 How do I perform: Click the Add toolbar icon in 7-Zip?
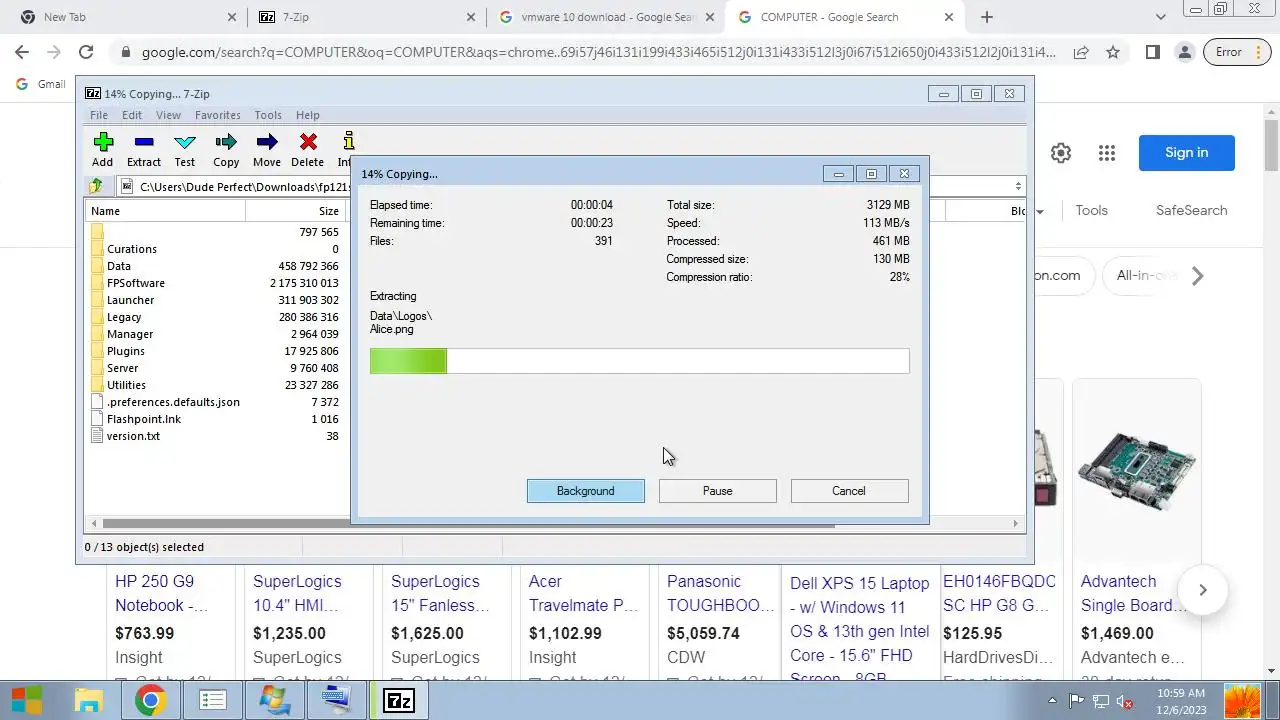coord(103,149)
